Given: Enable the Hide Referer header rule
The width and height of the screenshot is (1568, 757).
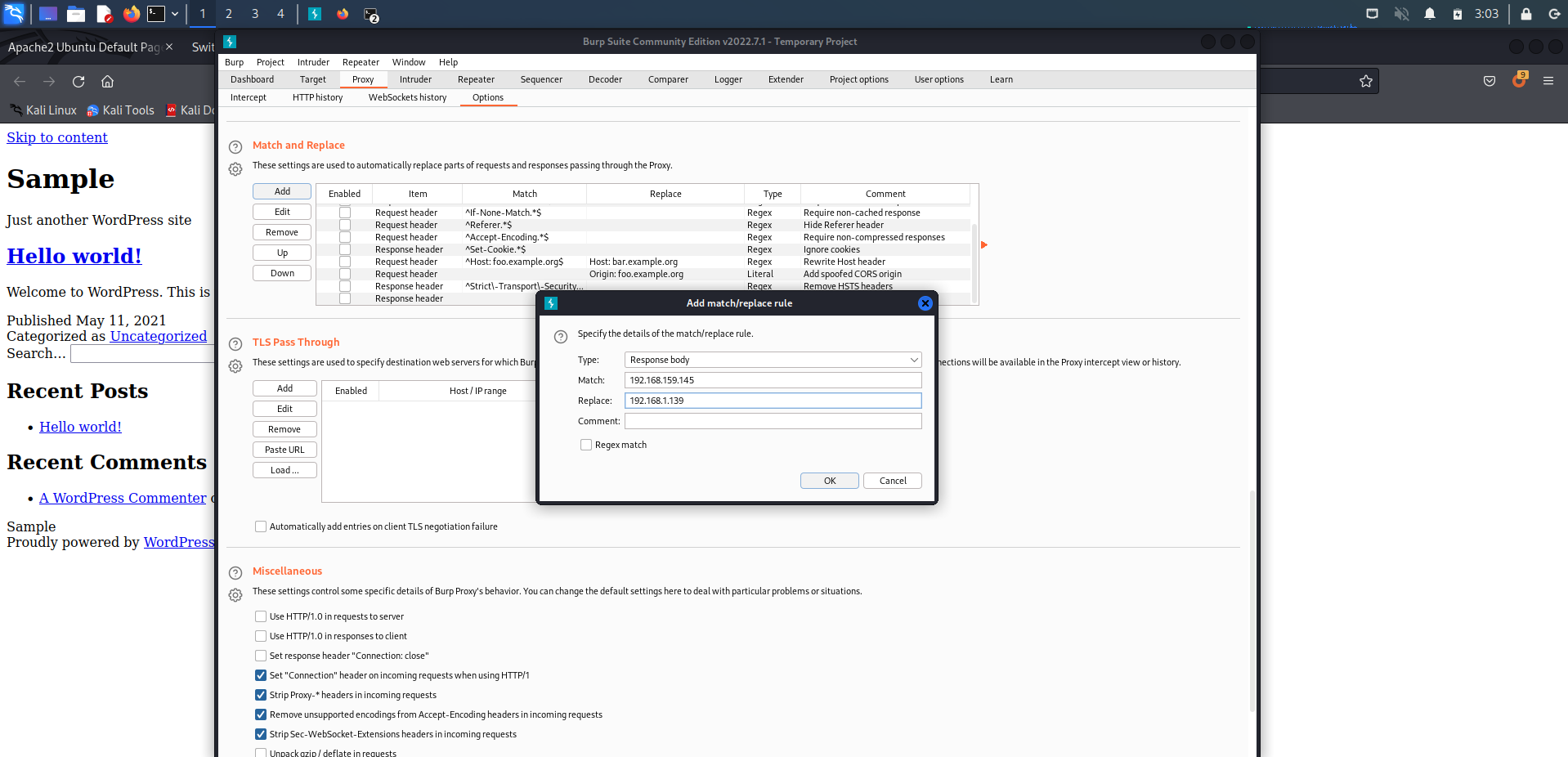Looking at the screenshot, I should (345, 225).
